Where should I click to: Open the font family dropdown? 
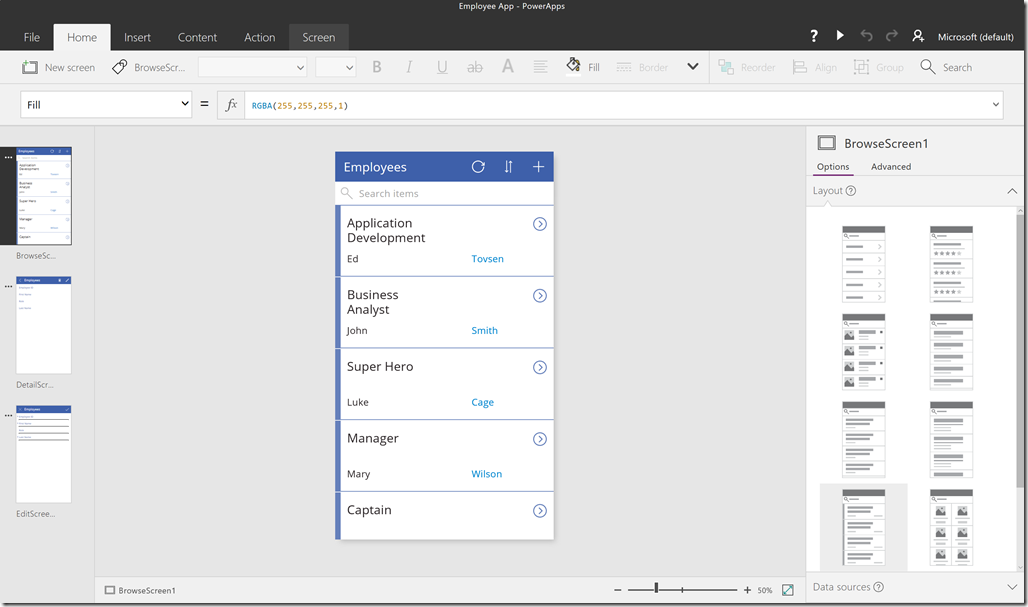[x=252, y=67]
